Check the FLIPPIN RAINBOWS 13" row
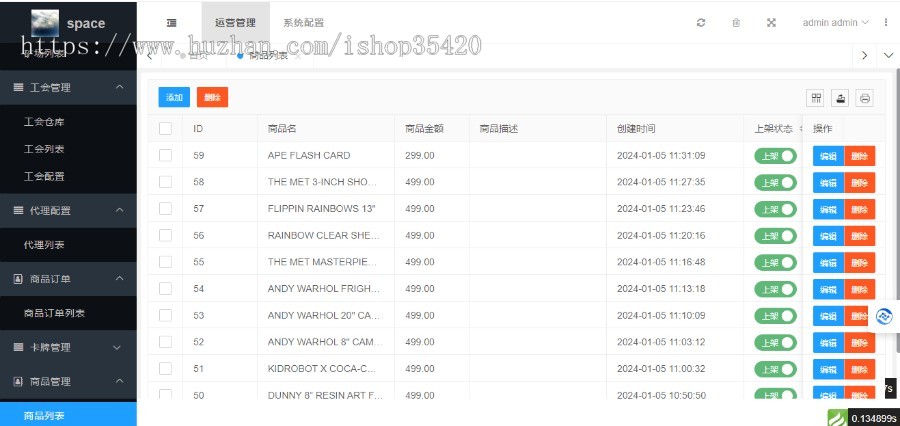900x426 pixels. click(165, 208)
